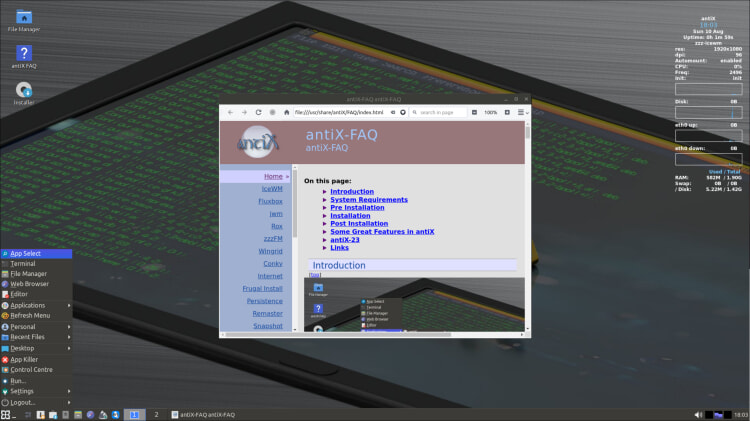Screen dimensions: 750x421
Task: Open File Manager desktop icon
Action: [24, 22]
